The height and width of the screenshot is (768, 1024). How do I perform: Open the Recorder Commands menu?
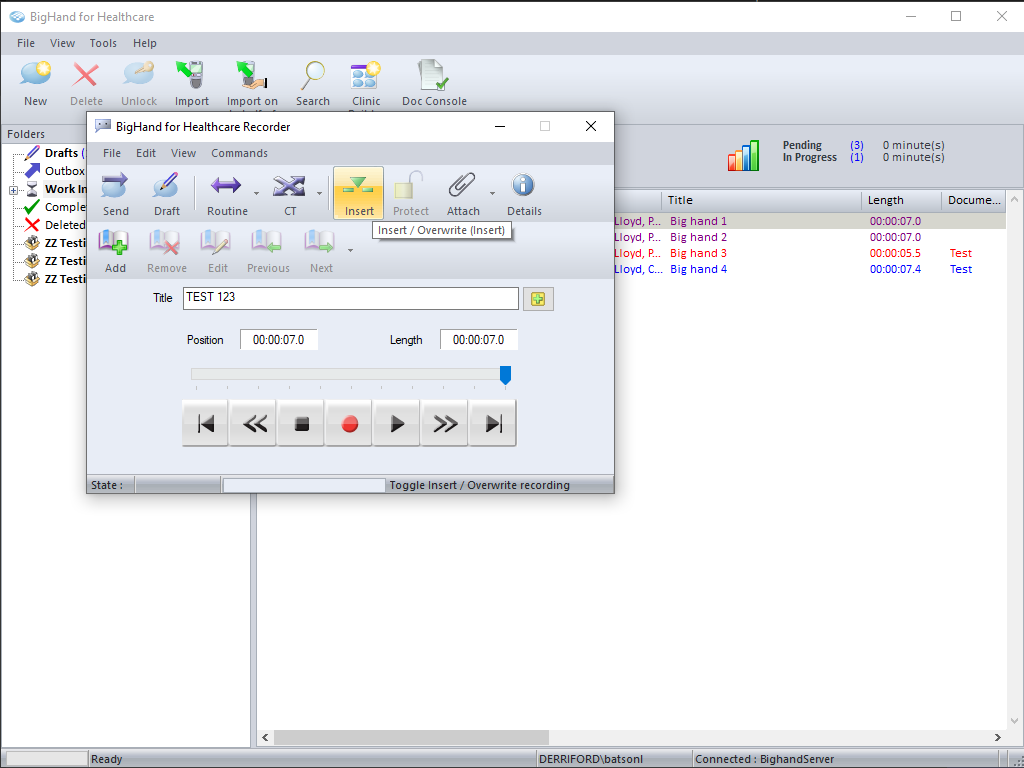coord(239,153)
